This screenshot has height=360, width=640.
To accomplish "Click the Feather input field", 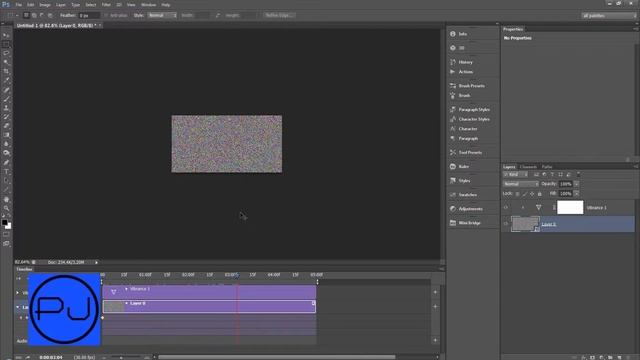I will (89, 16).
